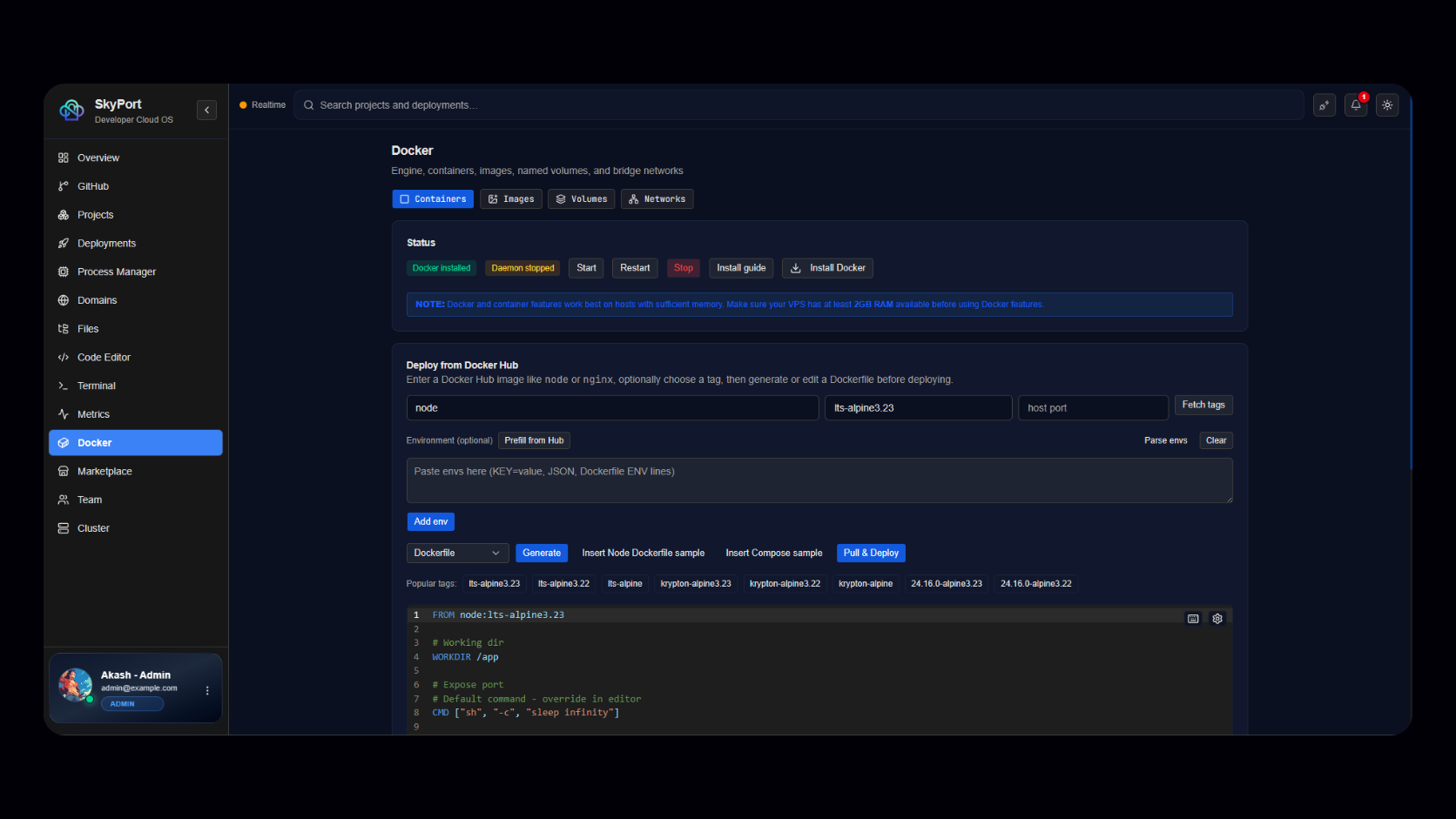Click the Daemon stopped status badge
This screenshot has height=819, width=1456.
522,268
